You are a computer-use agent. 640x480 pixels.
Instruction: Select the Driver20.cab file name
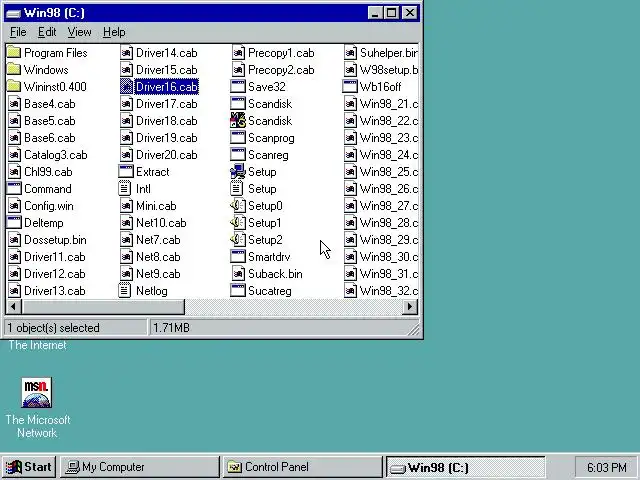[167, 155]
